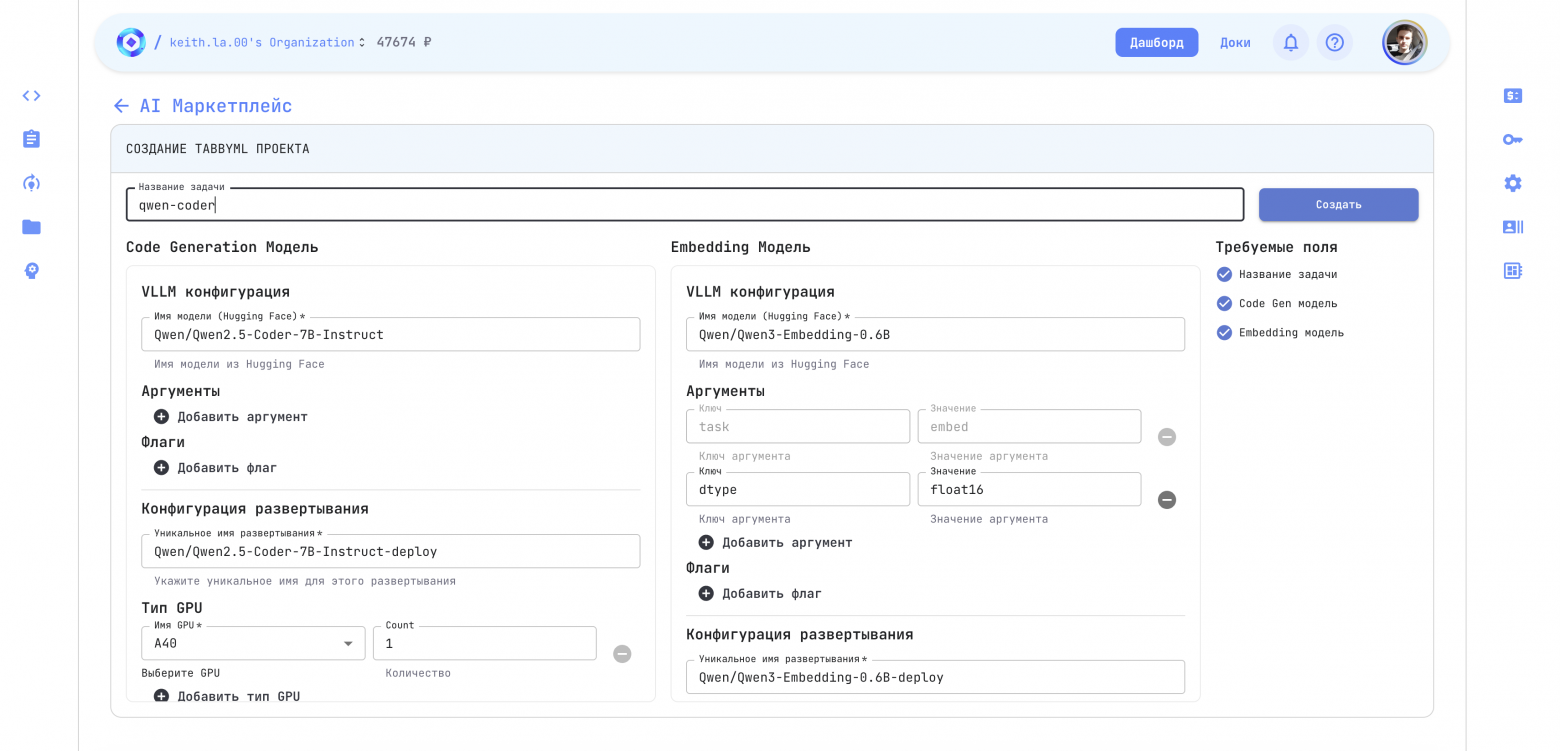
Task: Open the organization switcher chevron
Action: 361,42
